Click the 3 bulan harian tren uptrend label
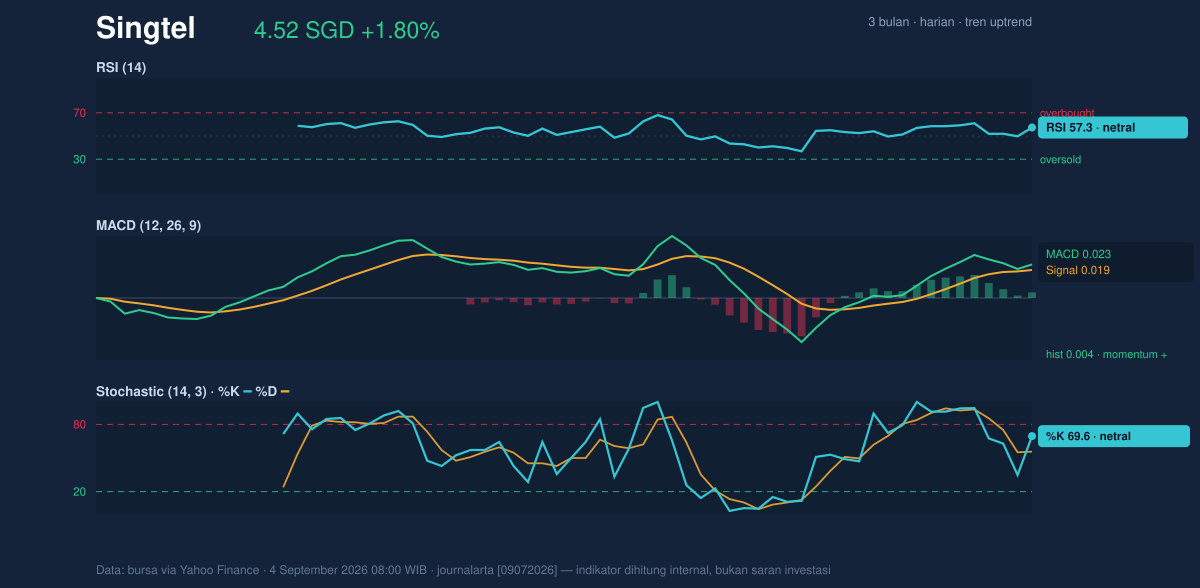 (950, 22)
